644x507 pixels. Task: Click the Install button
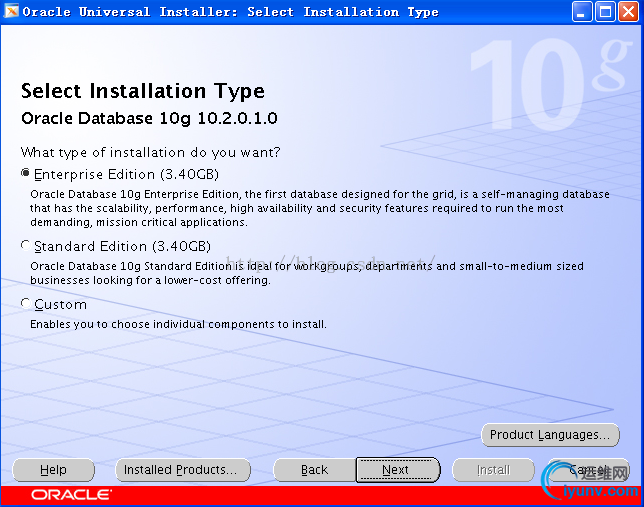[493, 470]
